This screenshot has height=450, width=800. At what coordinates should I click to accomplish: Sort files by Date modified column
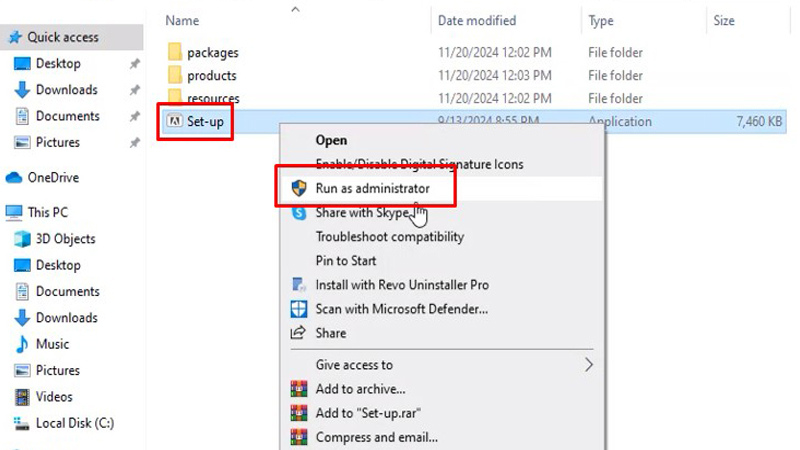477,21
